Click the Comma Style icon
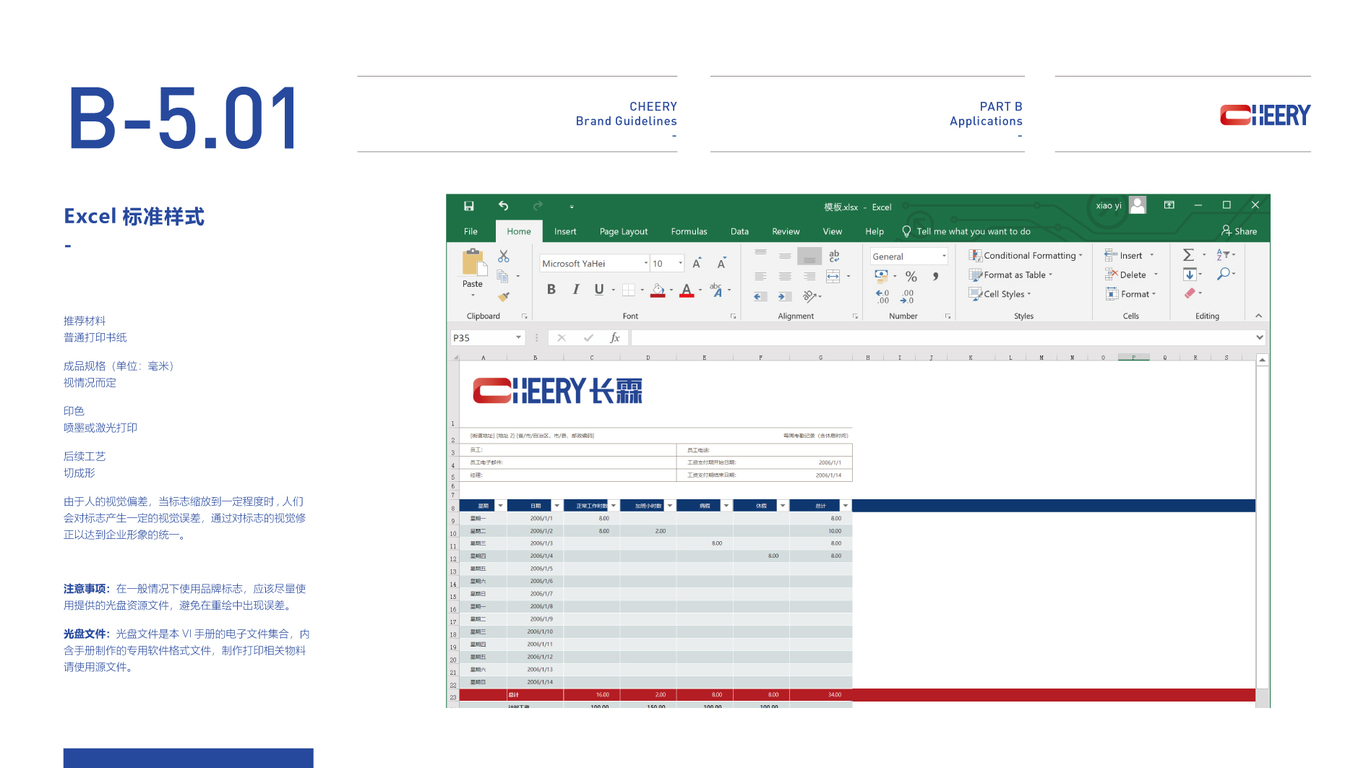This screenshot has width=1366, height=768. 936,277
